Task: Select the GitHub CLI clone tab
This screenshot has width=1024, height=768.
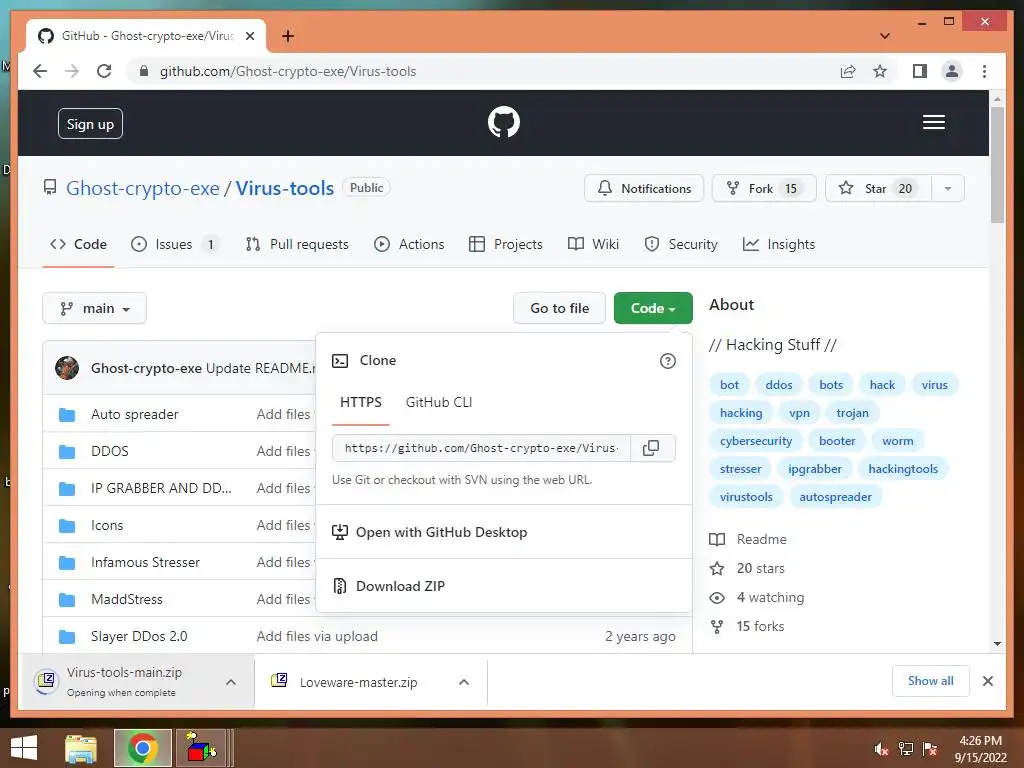Action: (439, 402)
